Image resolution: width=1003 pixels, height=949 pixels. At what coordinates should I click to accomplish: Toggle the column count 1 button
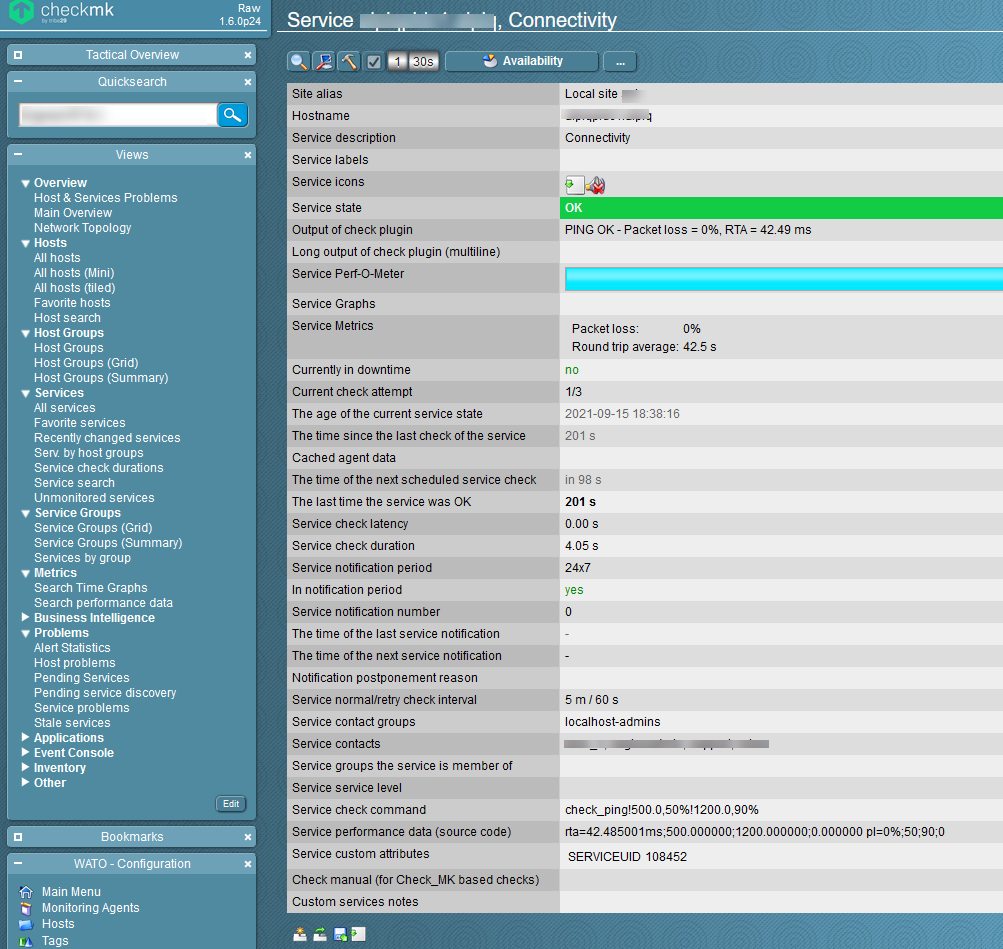point(397,62)
